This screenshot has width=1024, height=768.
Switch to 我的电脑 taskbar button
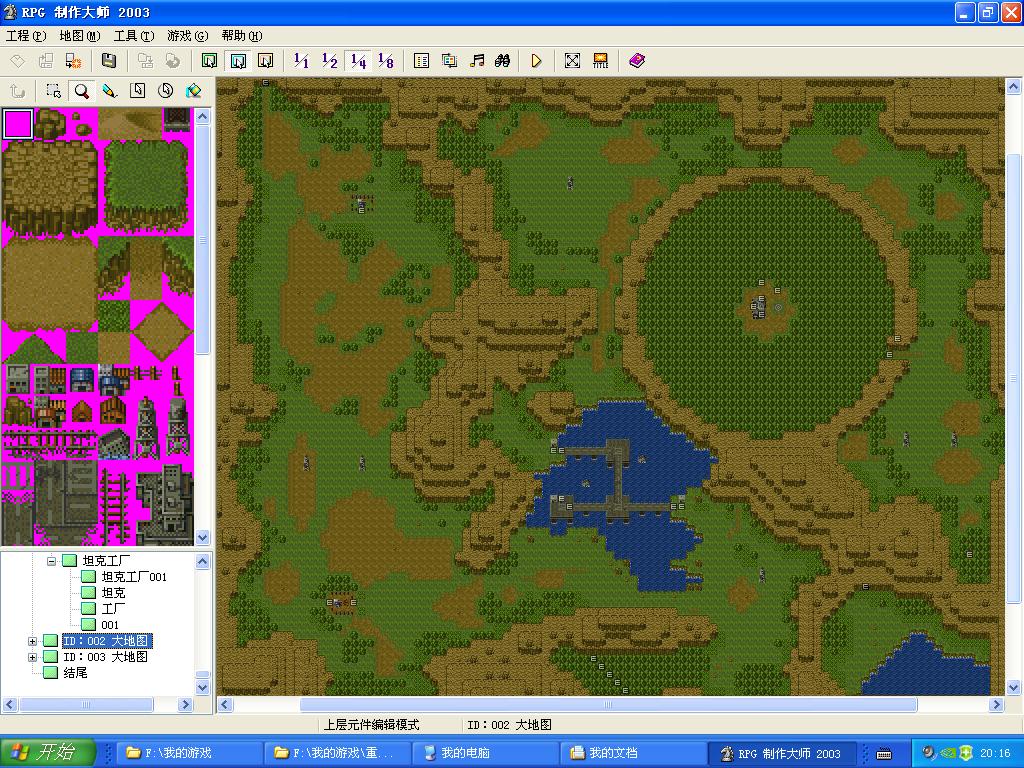tap(486, 753)
